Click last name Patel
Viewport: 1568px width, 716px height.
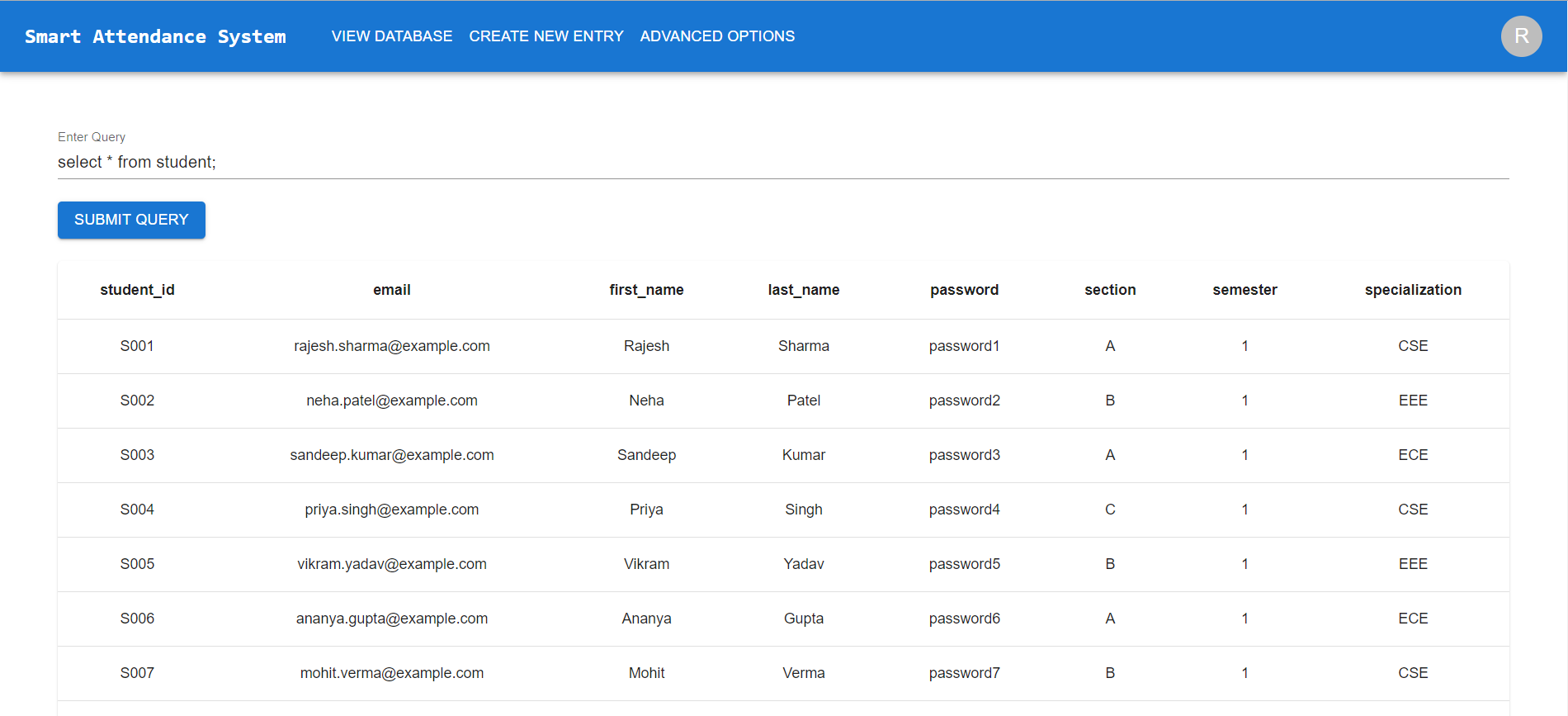pos(804,401)
